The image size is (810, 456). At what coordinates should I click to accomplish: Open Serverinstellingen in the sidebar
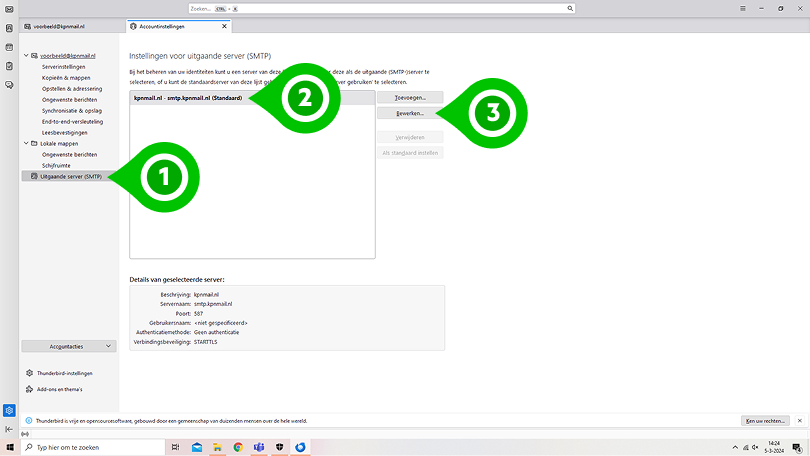pos(64,67)
